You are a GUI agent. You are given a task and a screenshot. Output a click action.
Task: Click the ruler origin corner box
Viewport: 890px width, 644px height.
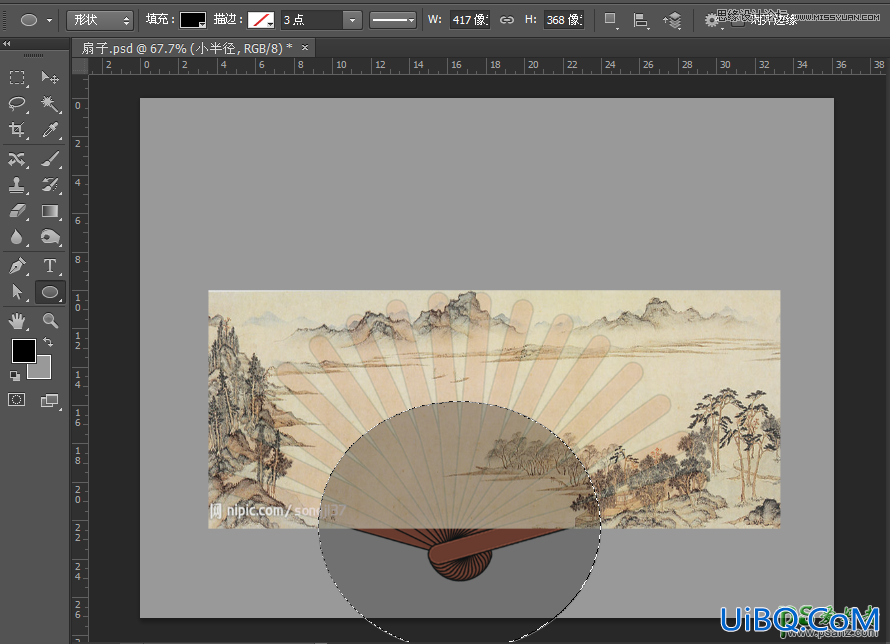point(80,66)
